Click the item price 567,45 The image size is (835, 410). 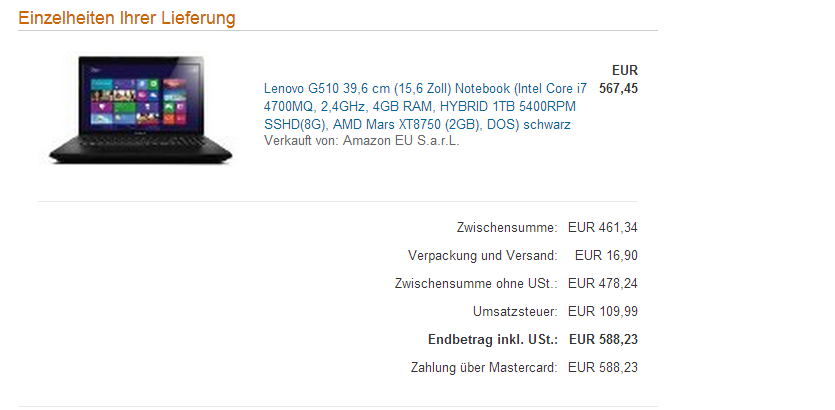(618, 88)
